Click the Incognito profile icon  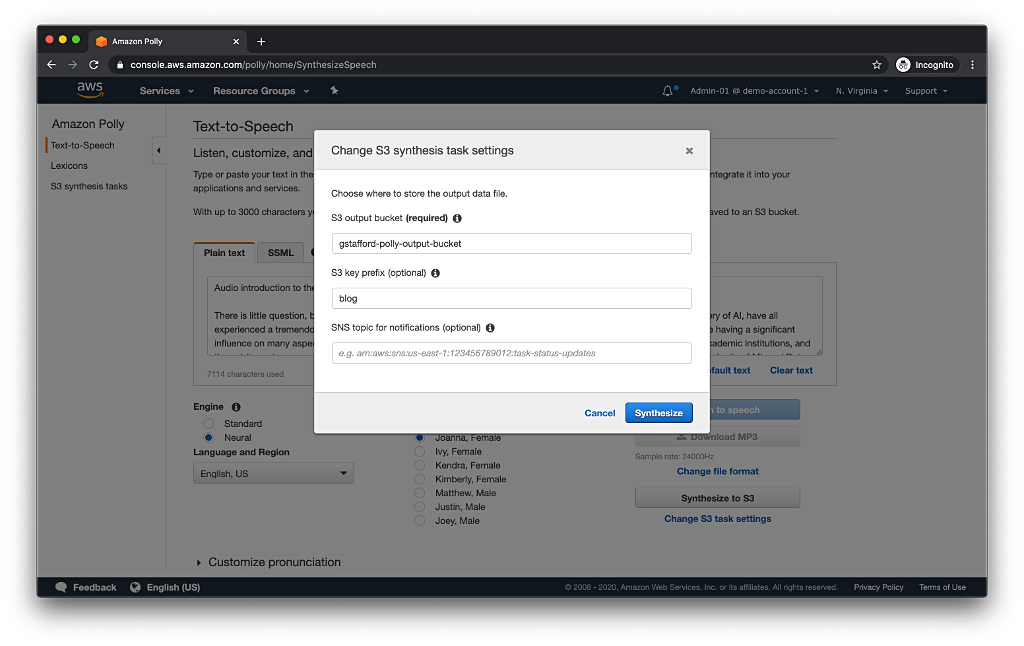903,65
